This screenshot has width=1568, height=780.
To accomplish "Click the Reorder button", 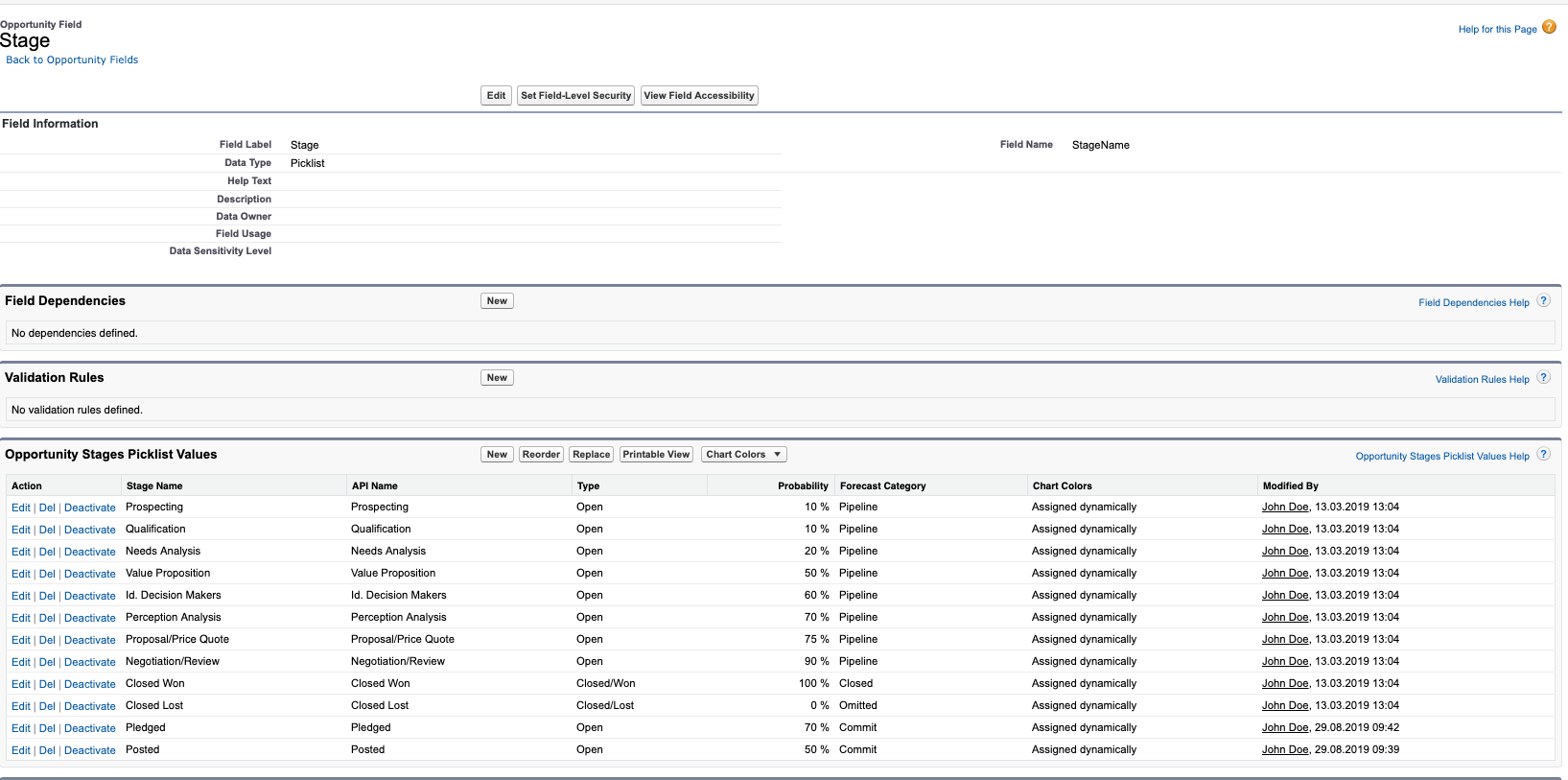I will coord(541,455).
